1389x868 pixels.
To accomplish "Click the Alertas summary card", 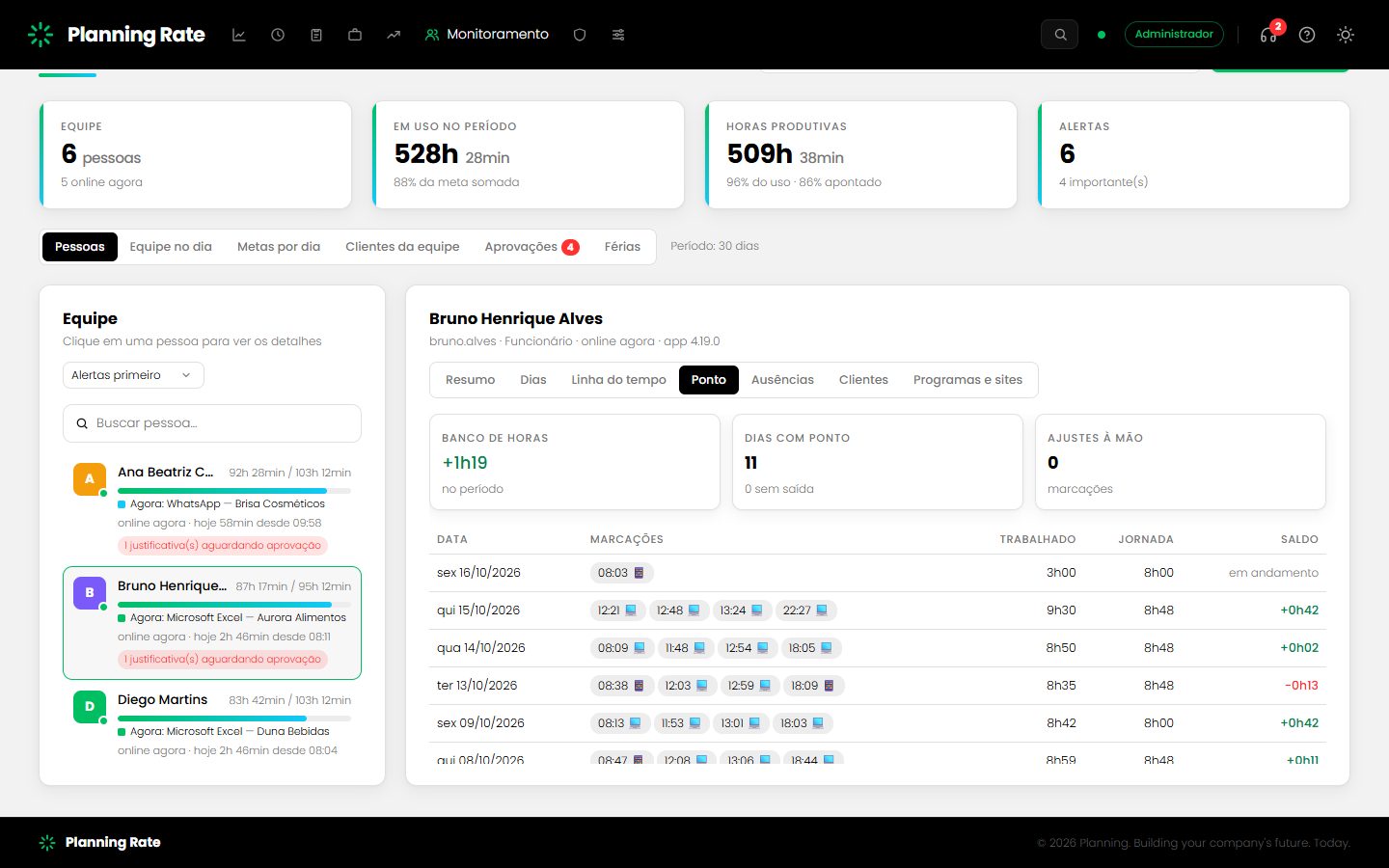I will (1193, 154).
